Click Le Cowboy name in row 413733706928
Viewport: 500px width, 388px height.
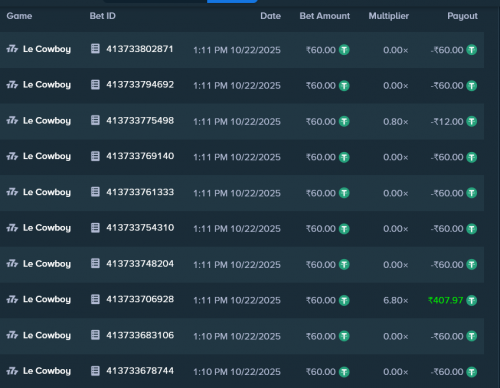(x=47, y=299)
